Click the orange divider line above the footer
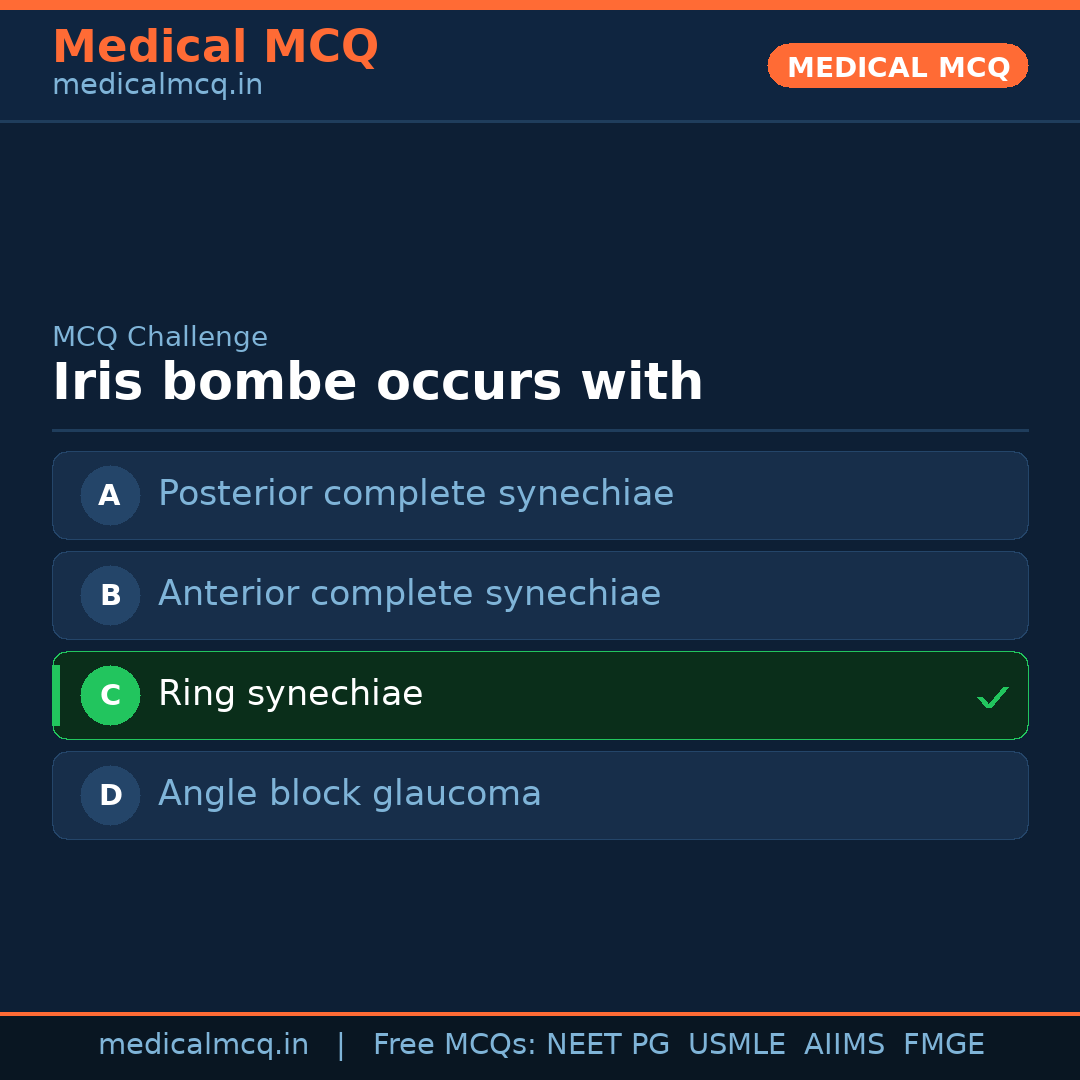This screenshot has width=1080, height=1080. click(x=540, y=1014)
